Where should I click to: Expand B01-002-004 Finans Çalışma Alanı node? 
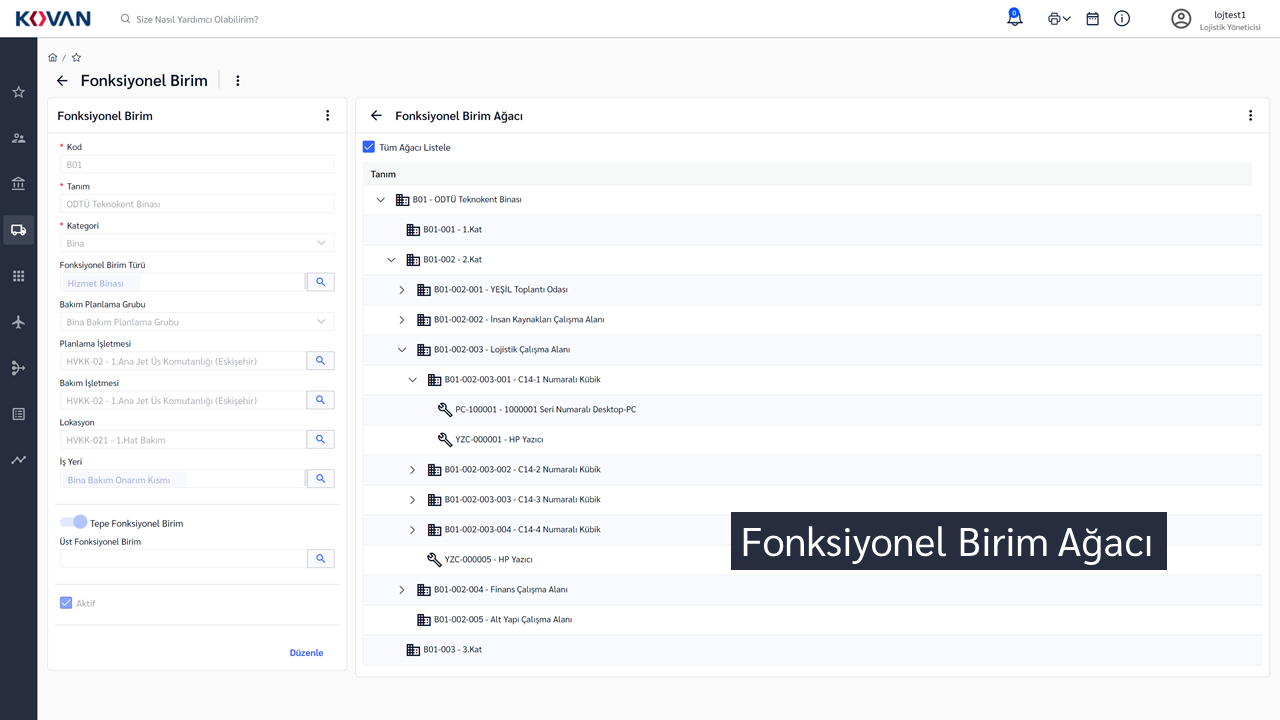[x=402, y=590]
